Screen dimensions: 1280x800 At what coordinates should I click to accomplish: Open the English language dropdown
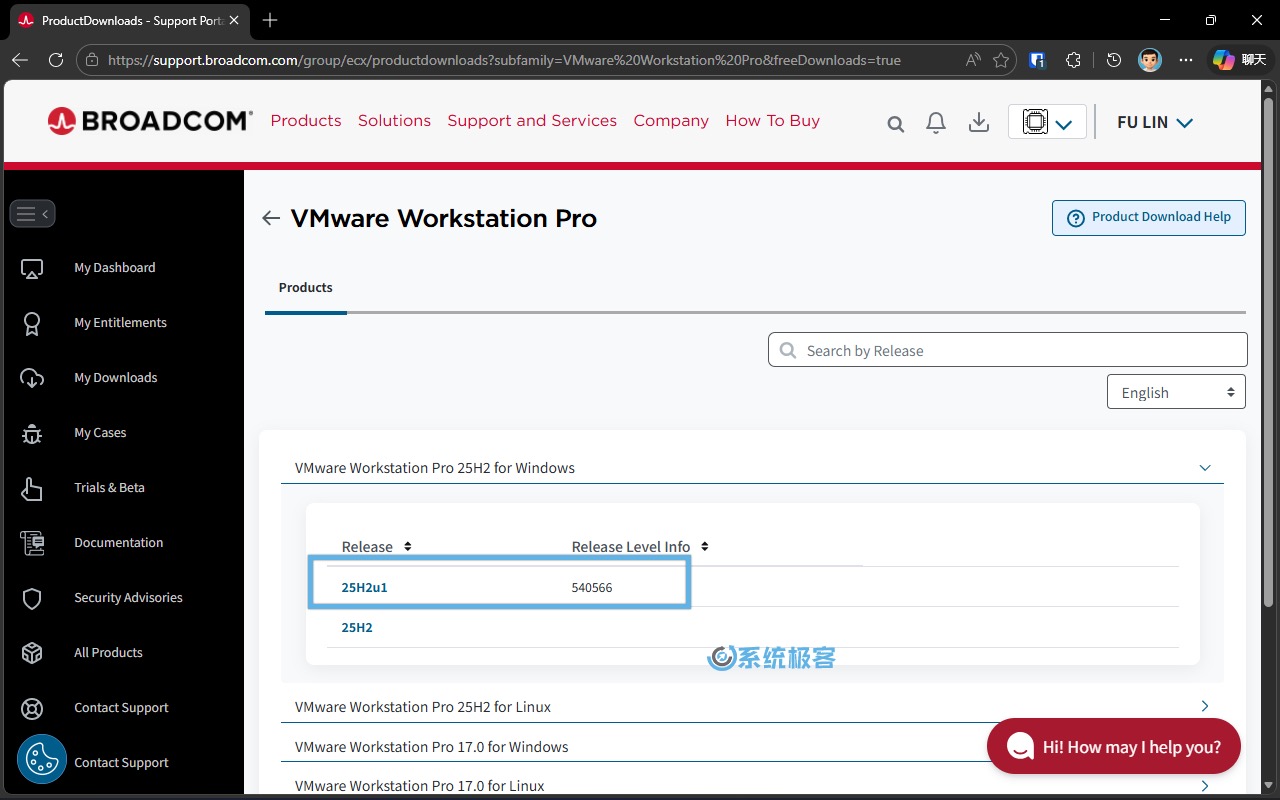(x=1176, y=392)
